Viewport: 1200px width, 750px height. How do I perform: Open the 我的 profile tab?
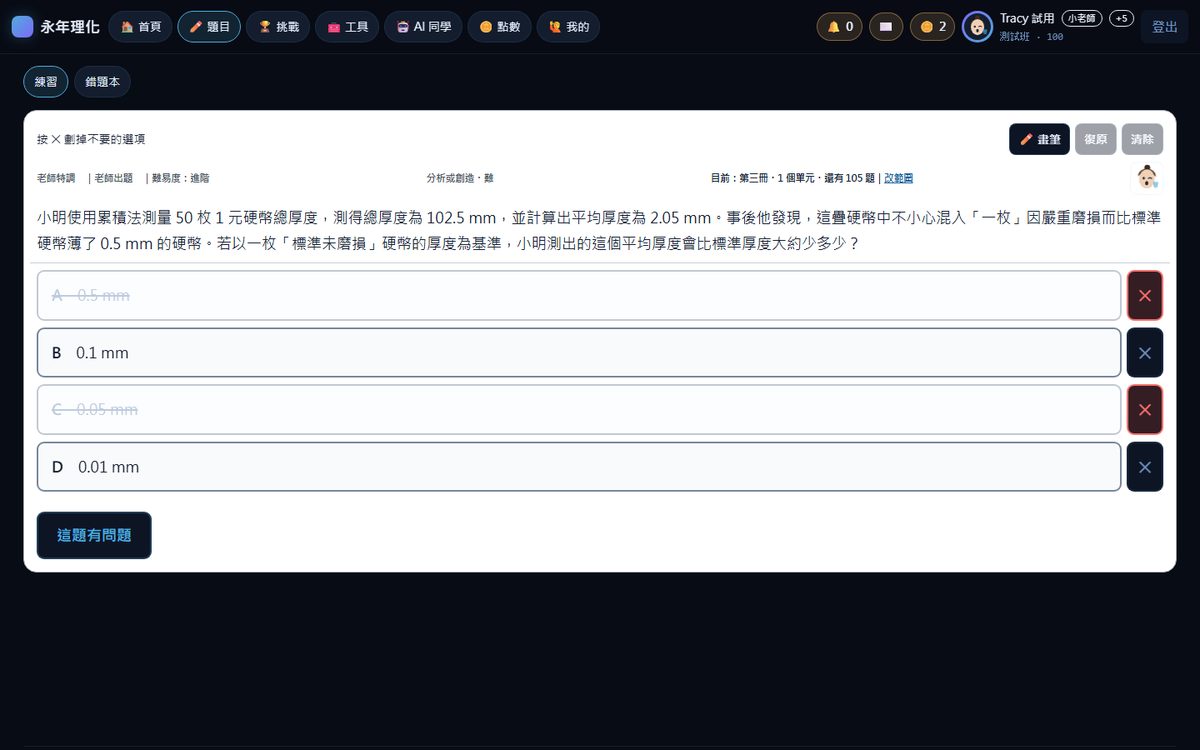[x=568, y=27]
